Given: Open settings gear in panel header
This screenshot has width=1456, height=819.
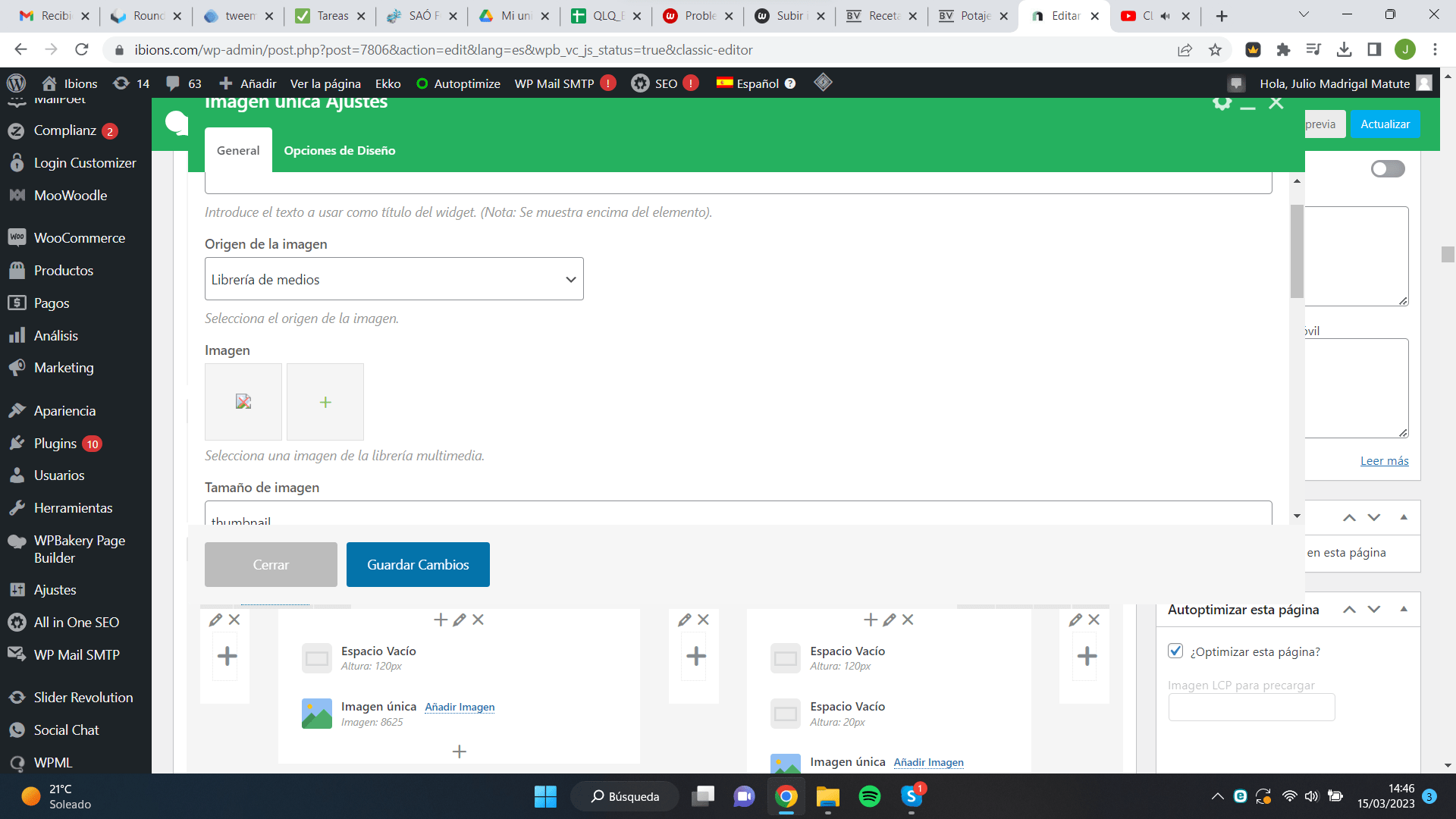Looking at the screenshot, I should [1222, 103].
